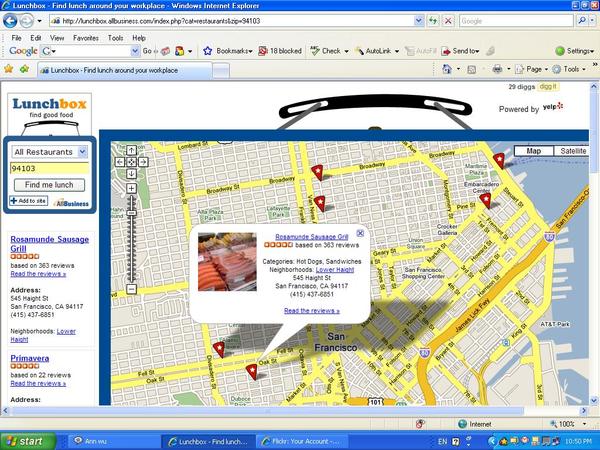Click the map marker on Broadway near Van Ness
The height and width of the screenshot is (450, 600).
pos(318,173)
